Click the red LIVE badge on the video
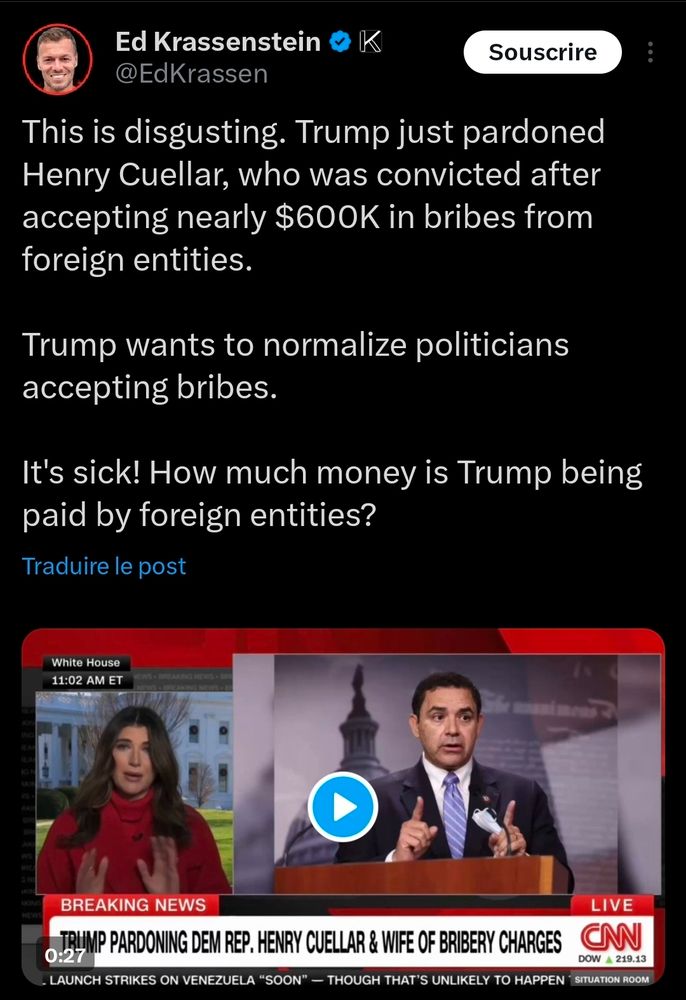This screenshot has height=1000, width=686. (x=611, y=905)
